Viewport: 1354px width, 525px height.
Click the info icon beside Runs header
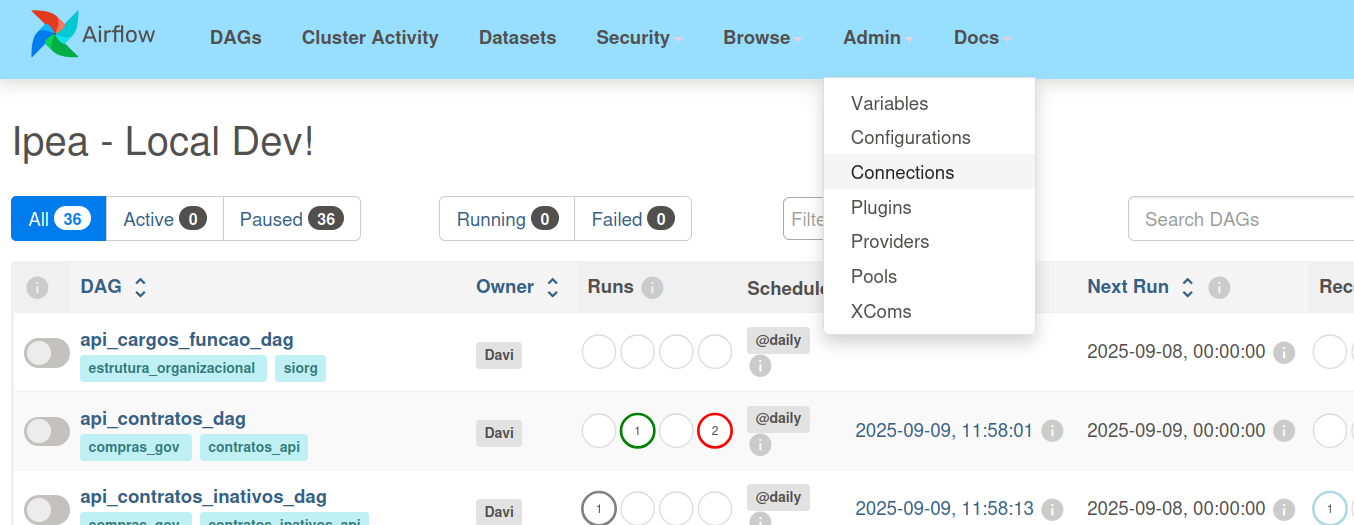pyautogui.click(x=652, y=288)
